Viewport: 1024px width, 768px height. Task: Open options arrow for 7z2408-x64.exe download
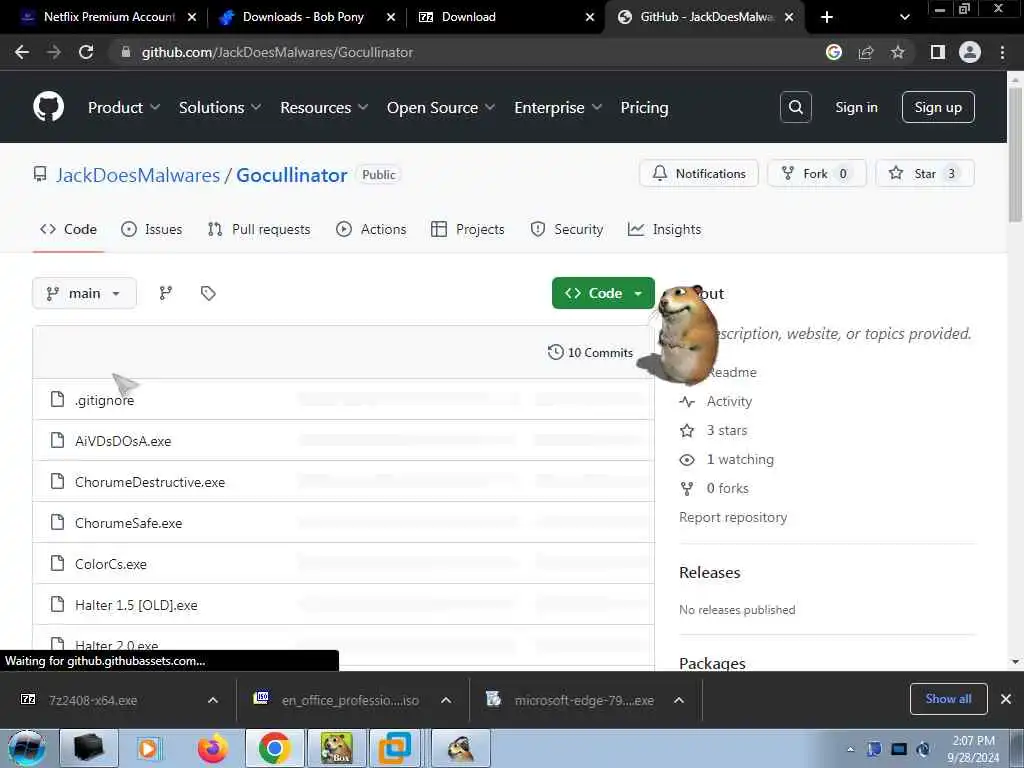click(x=213, y=700)
